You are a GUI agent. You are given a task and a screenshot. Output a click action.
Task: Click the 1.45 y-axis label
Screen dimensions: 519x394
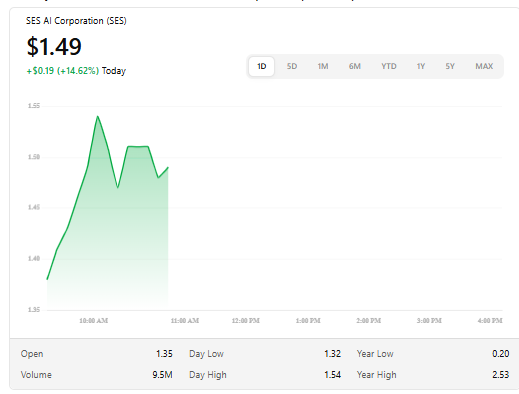click(x=34, y=207)
